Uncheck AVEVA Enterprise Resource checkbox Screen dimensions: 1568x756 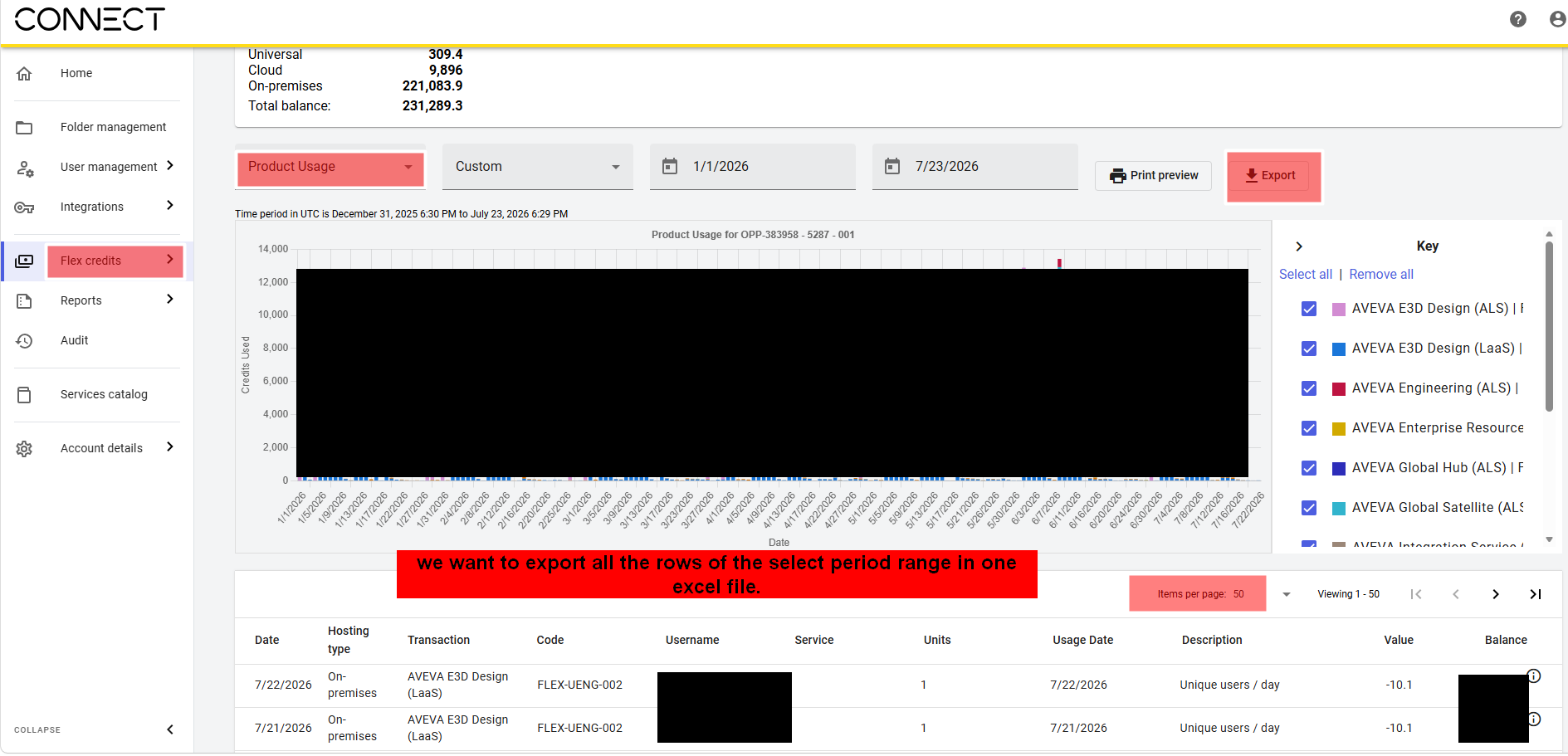coord(1309,428)
